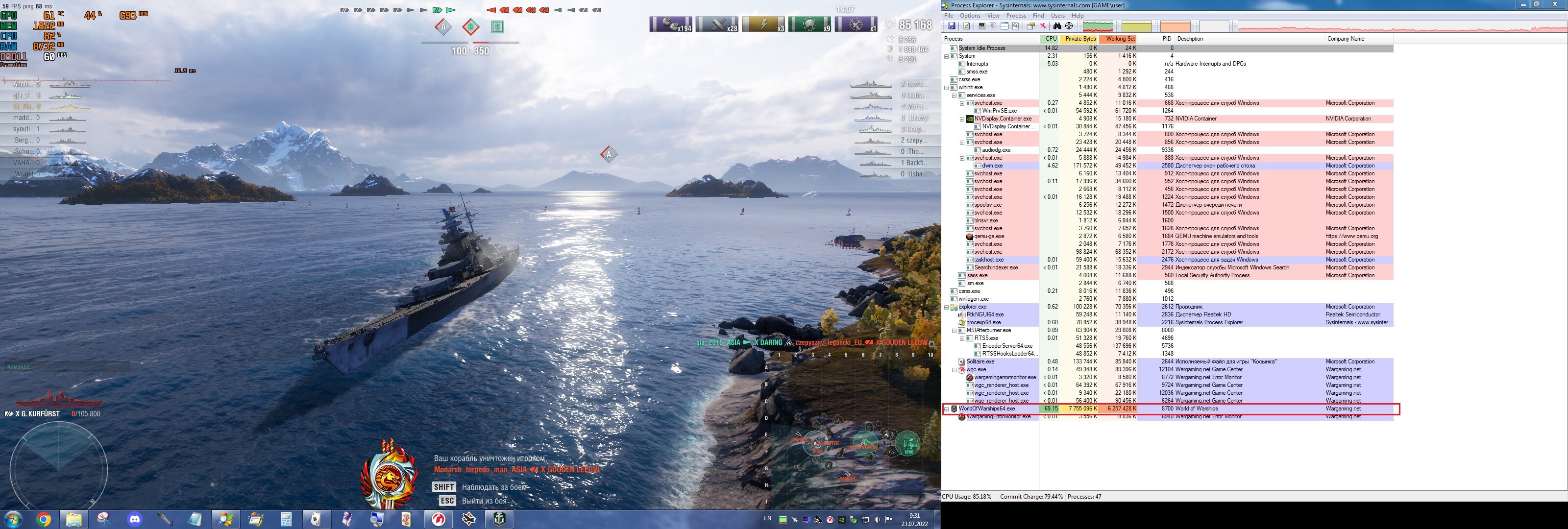This screenshot has width=1568, height=529.
Task: Open the File menu in Process Explorer
Action: tap(948, 16)
